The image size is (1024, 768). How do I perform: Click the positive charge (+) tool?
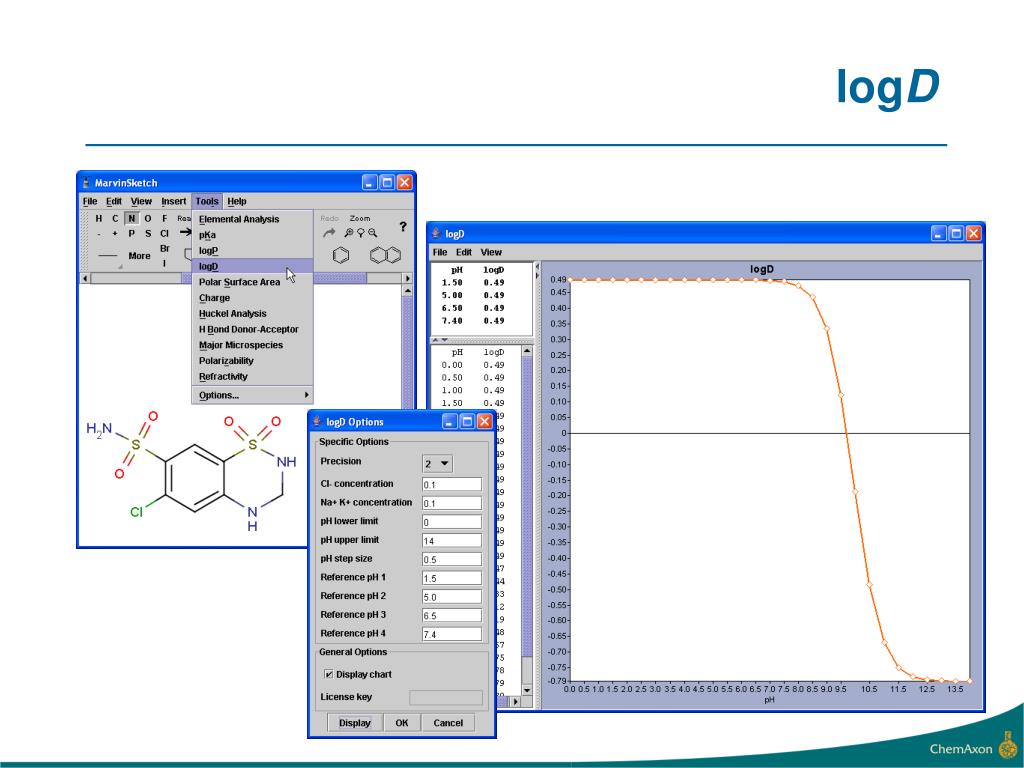tap(115, 233)
